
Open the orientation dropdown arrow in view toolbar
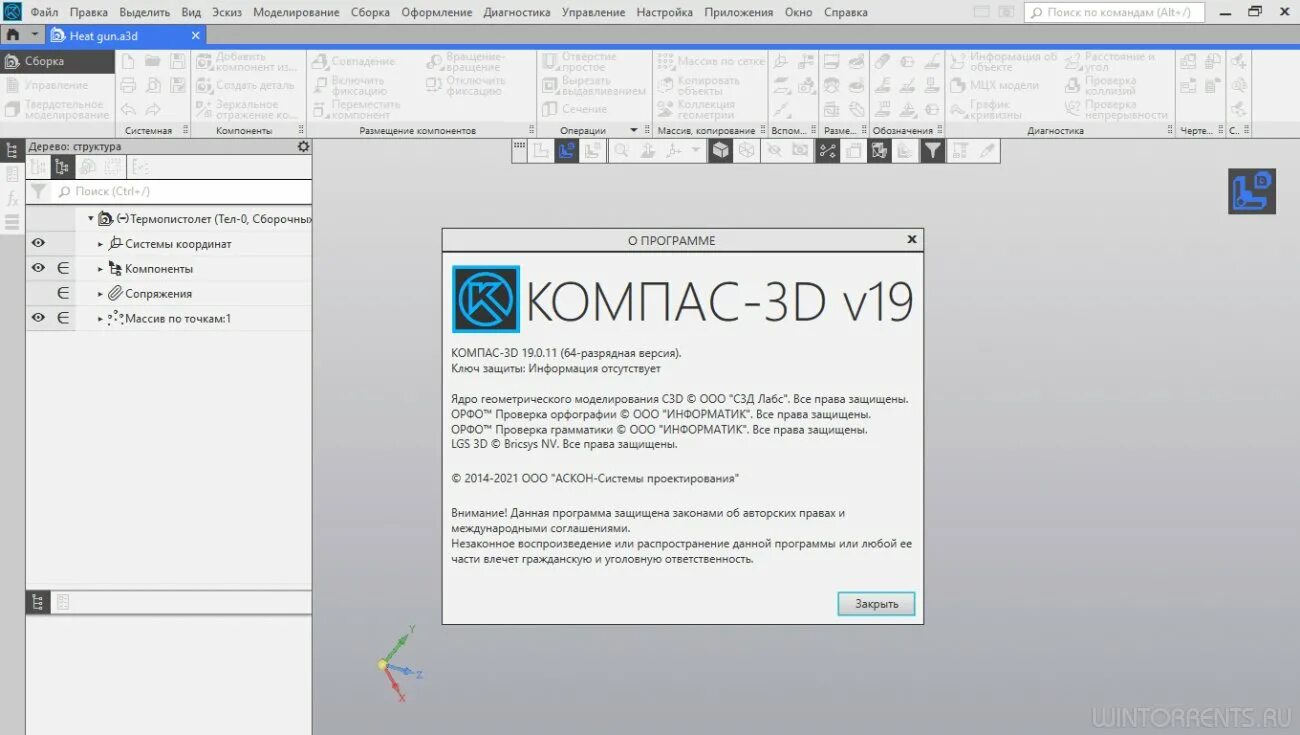(x=697, y=151)
